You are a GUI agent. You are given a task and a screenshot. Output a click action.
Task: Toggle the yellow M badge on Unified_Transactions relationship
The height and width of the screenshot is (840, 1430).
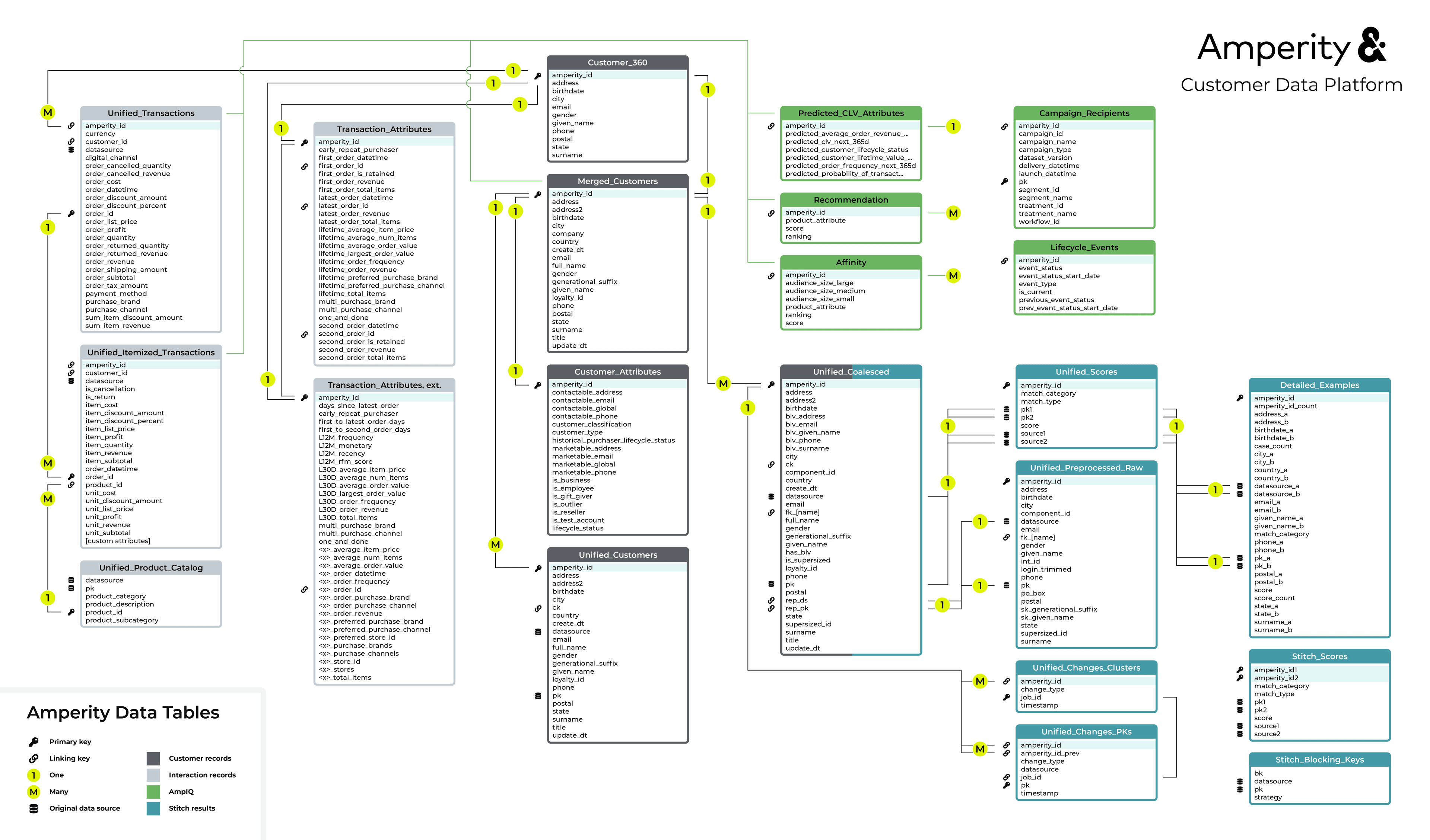48,112
